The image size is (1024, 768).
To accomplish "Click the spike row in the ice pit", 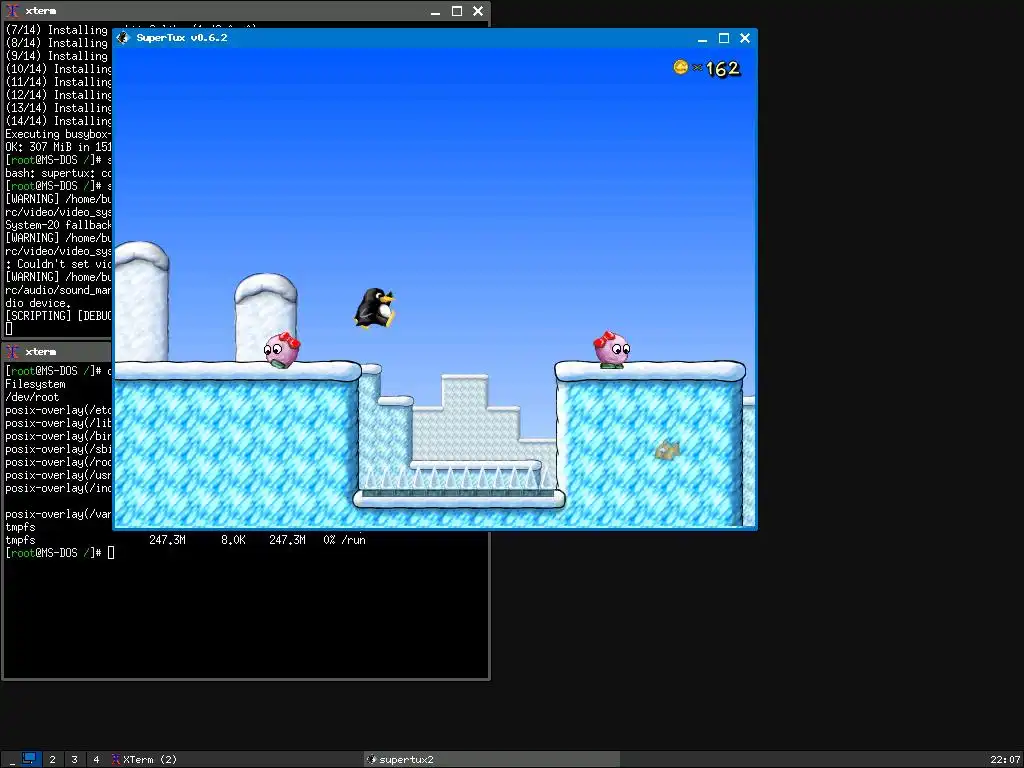I will pyautogui.click(x=458, y=478).
